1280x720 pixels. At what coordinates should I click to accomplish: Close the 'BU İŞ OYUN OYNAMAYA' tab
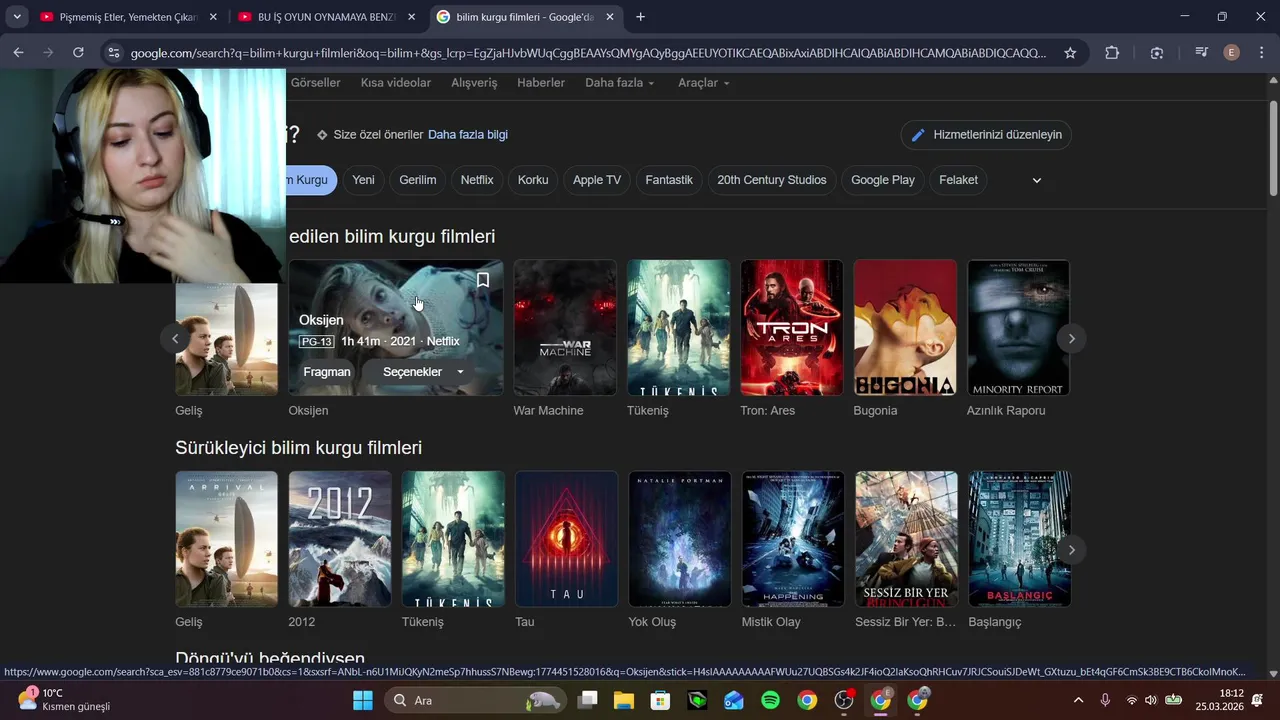pos(411,17)
